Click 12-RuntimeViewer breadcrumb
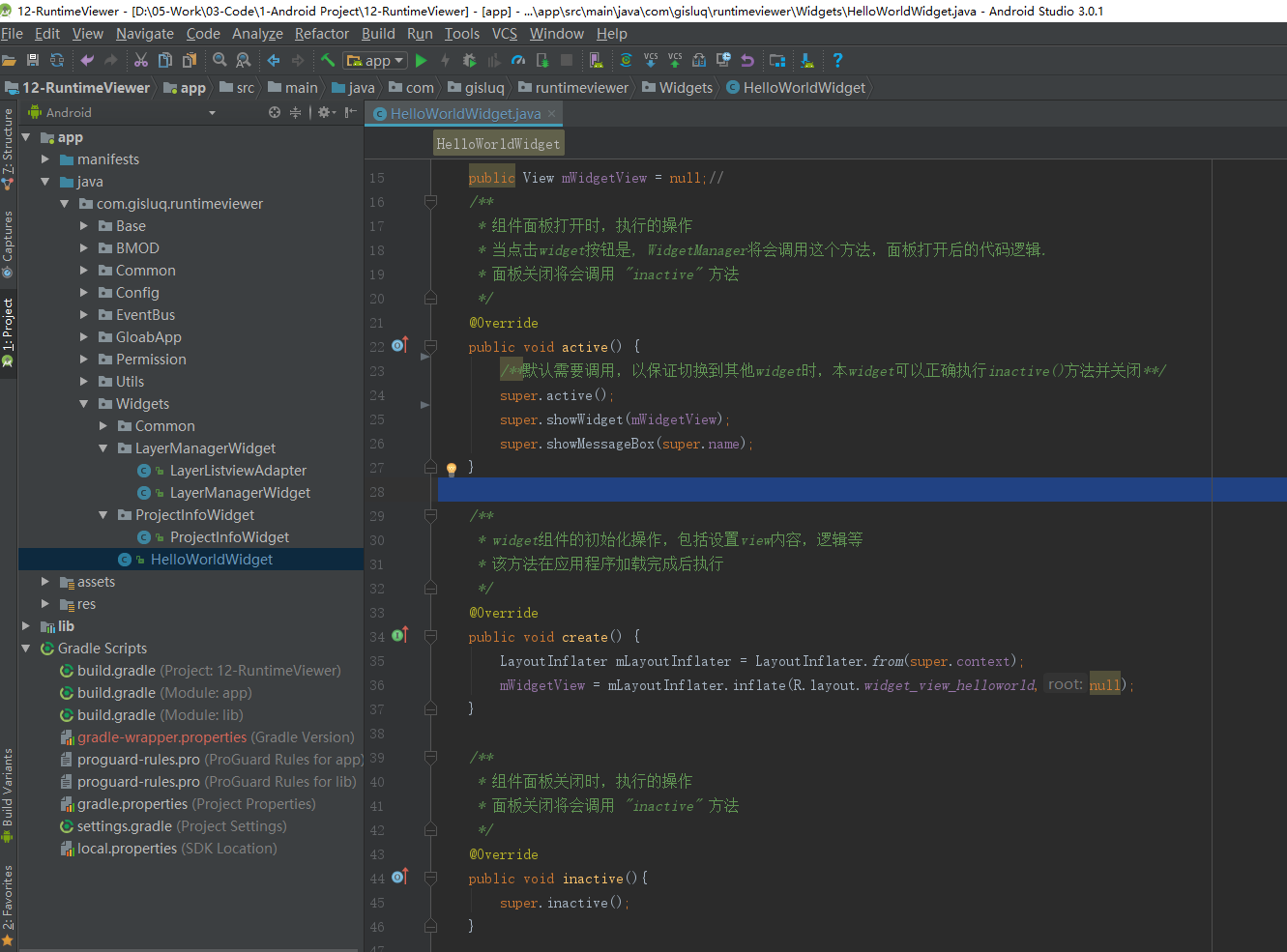Image resolution: width=1287 pixels, height=952 pixels. (x=77, y=87)
